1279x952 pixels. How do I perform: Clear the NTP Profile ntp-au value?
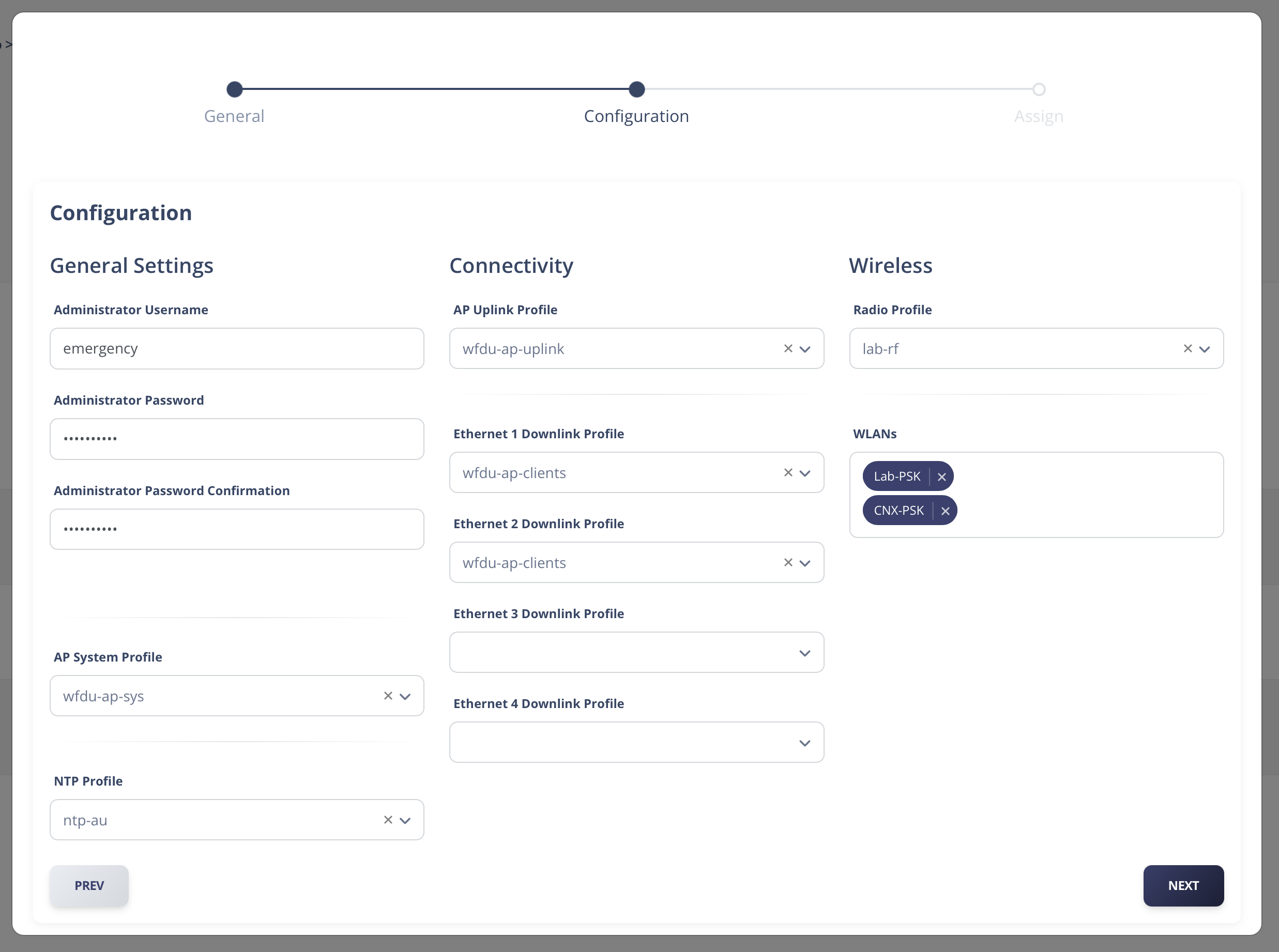tap(388, 820)
